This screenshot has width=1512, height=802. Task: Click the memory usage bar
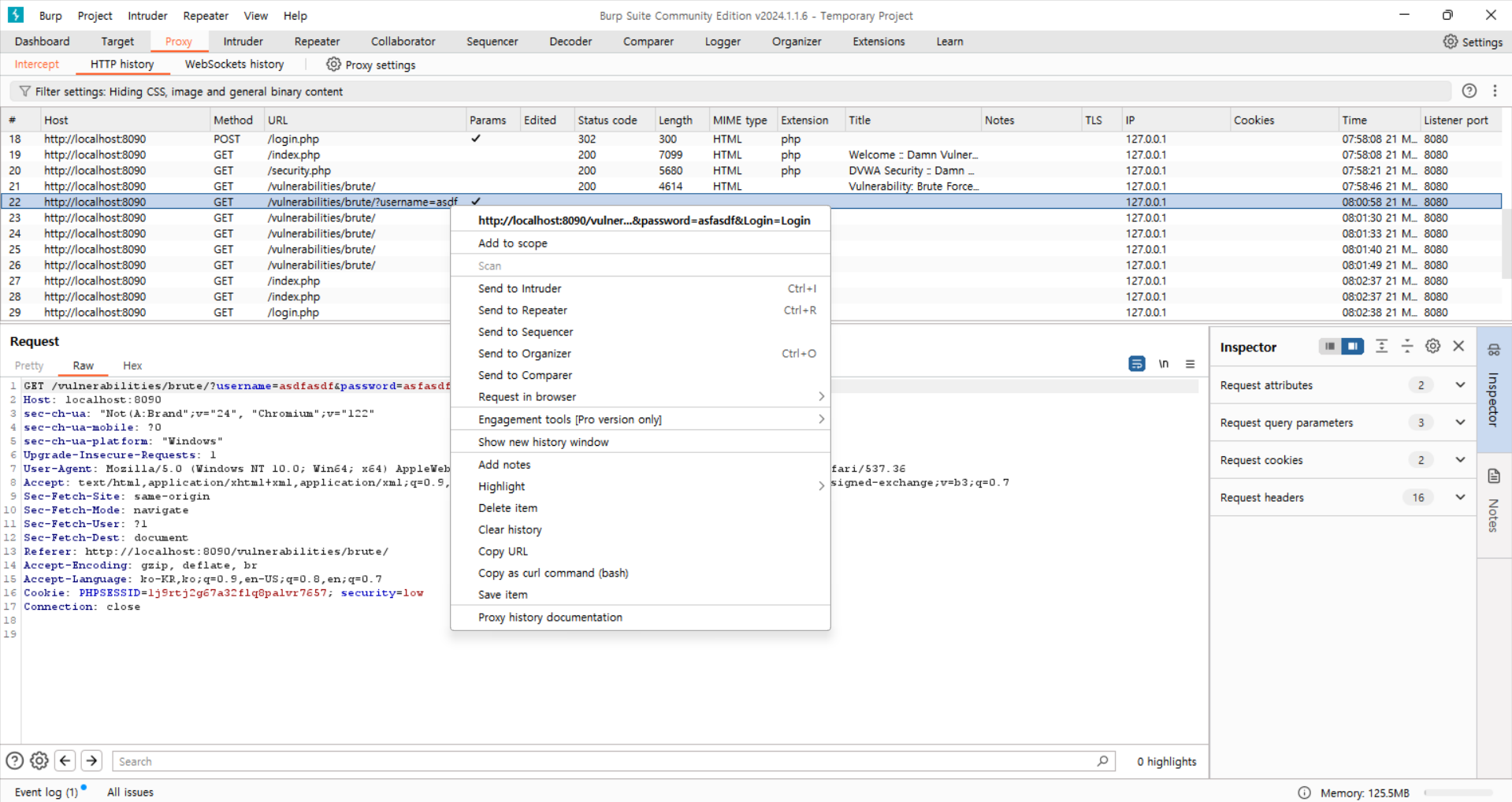tap(1458, 793)
